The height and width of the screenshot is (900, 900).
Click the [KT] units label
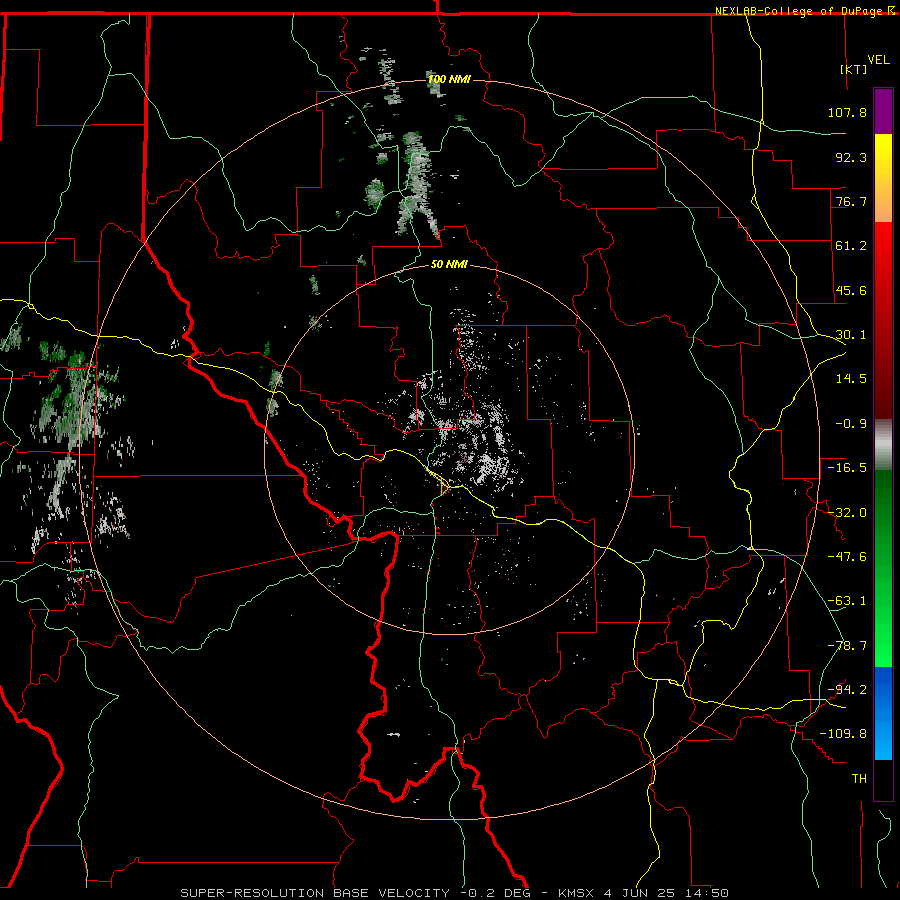point(854,69)
